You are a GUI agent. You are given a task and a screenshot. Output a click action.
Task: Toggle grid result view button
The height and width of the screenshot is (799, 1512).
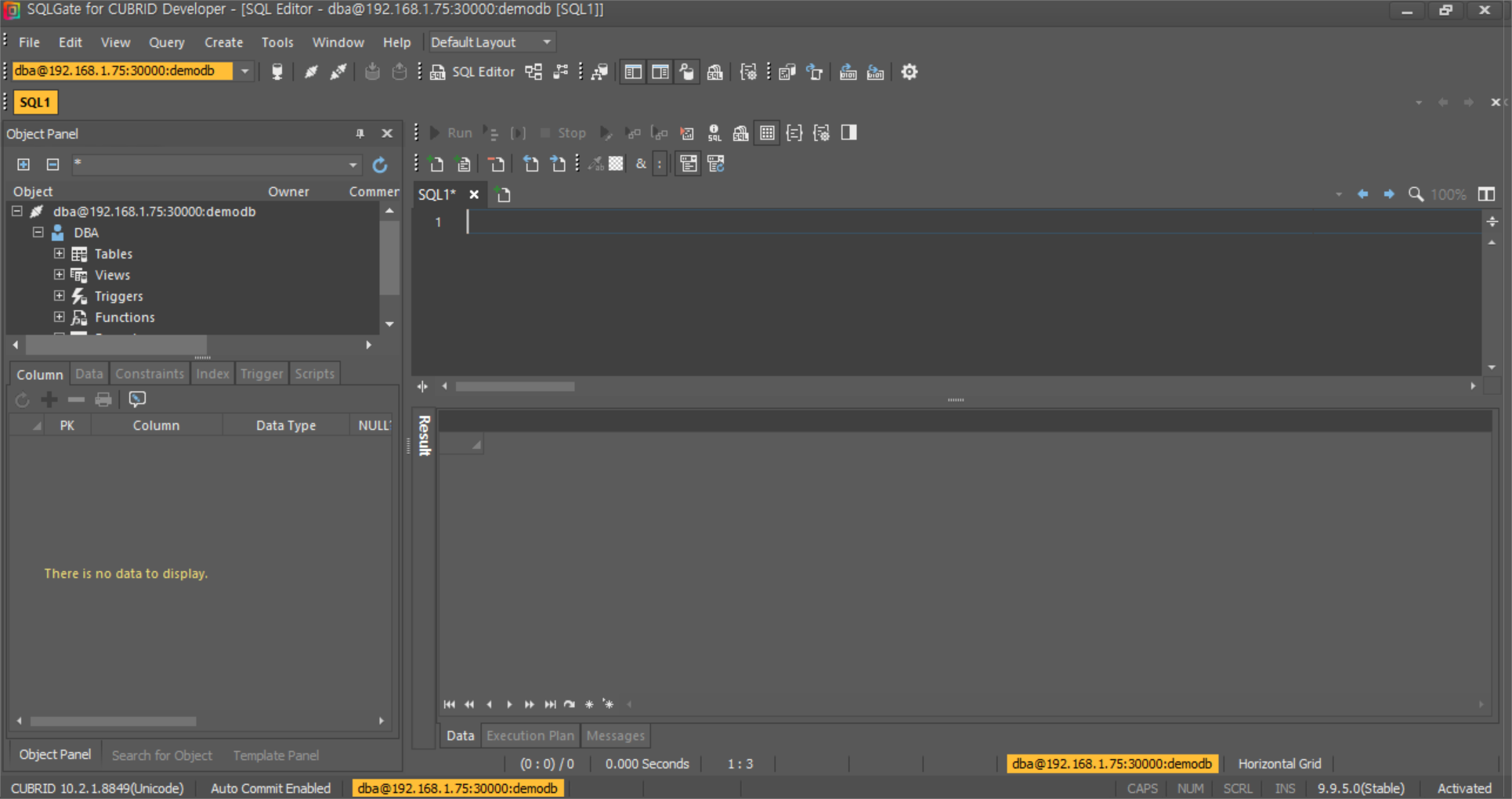(767, 133)
